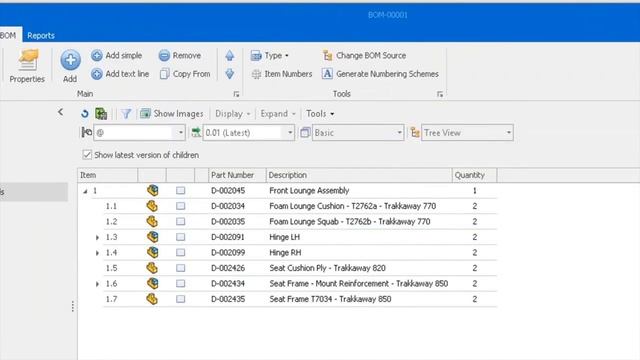Click the Item Numbers icon

point(256,74)
